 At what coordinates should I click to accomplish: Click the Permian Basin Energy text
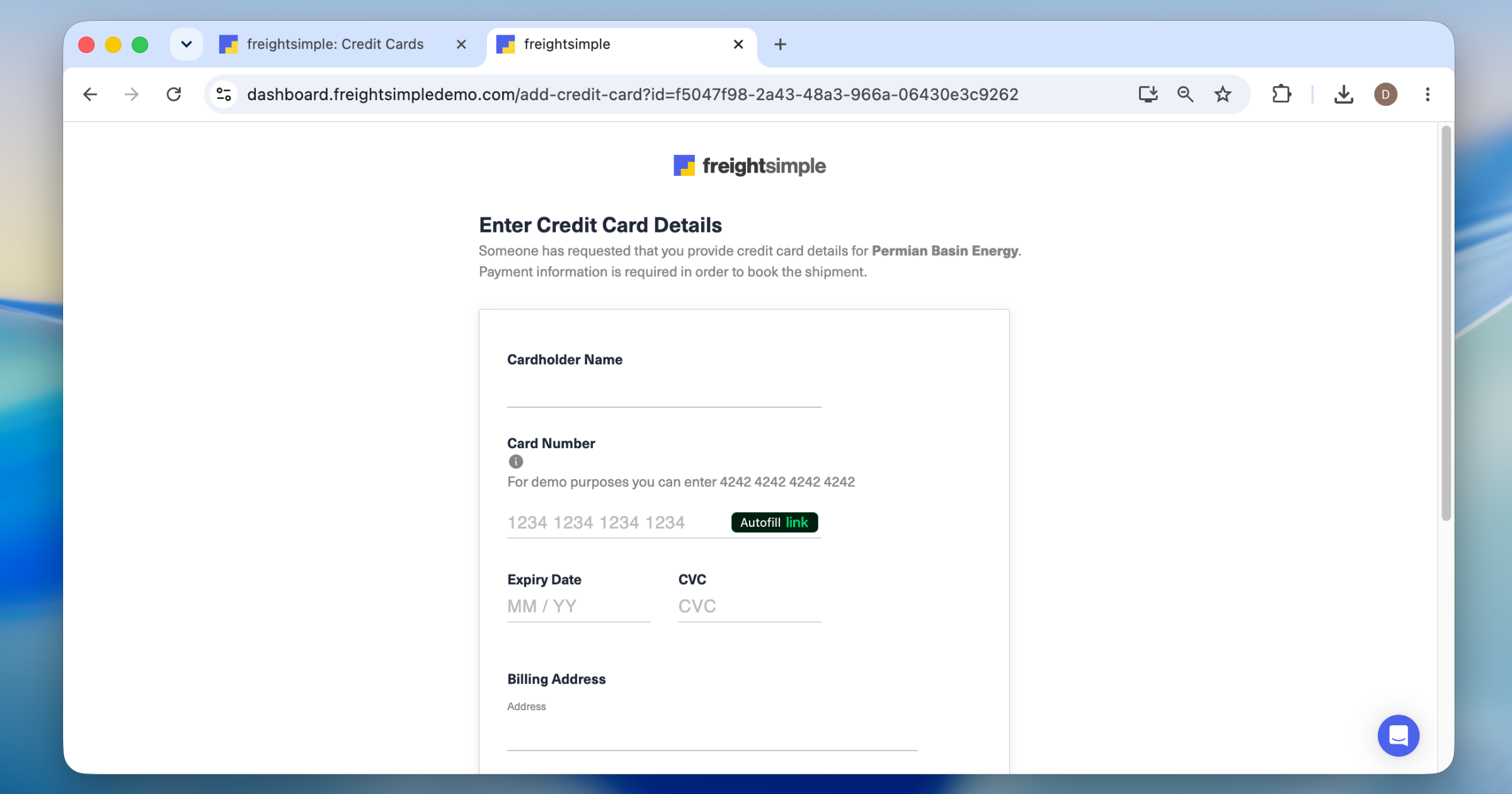click(944, 251)
